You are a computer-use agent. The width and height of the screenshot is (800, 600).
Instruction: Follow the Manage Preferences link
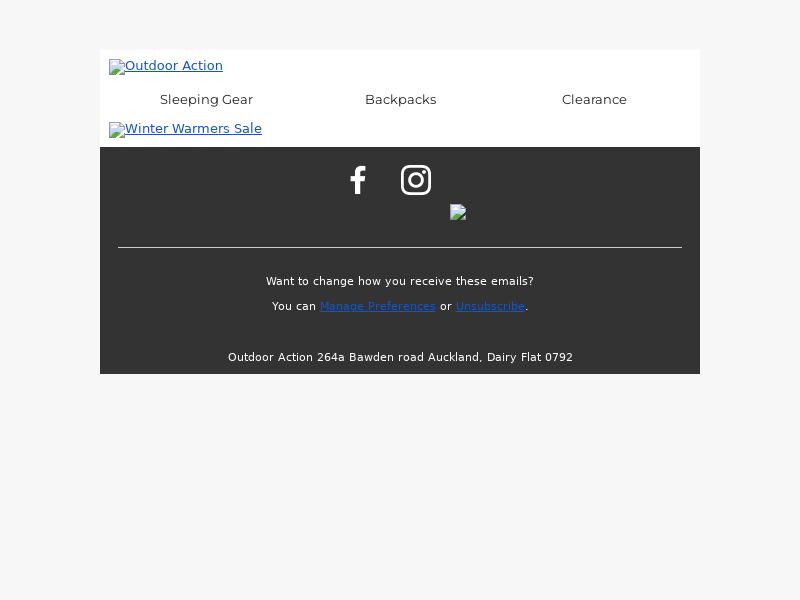378,306
